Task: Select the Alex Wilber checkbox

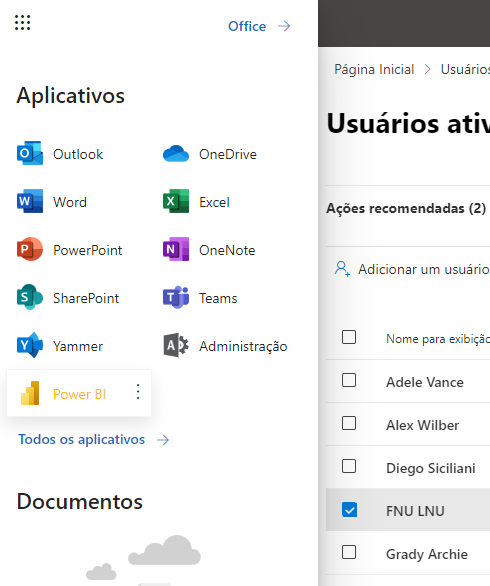Action: pos(349,423)
